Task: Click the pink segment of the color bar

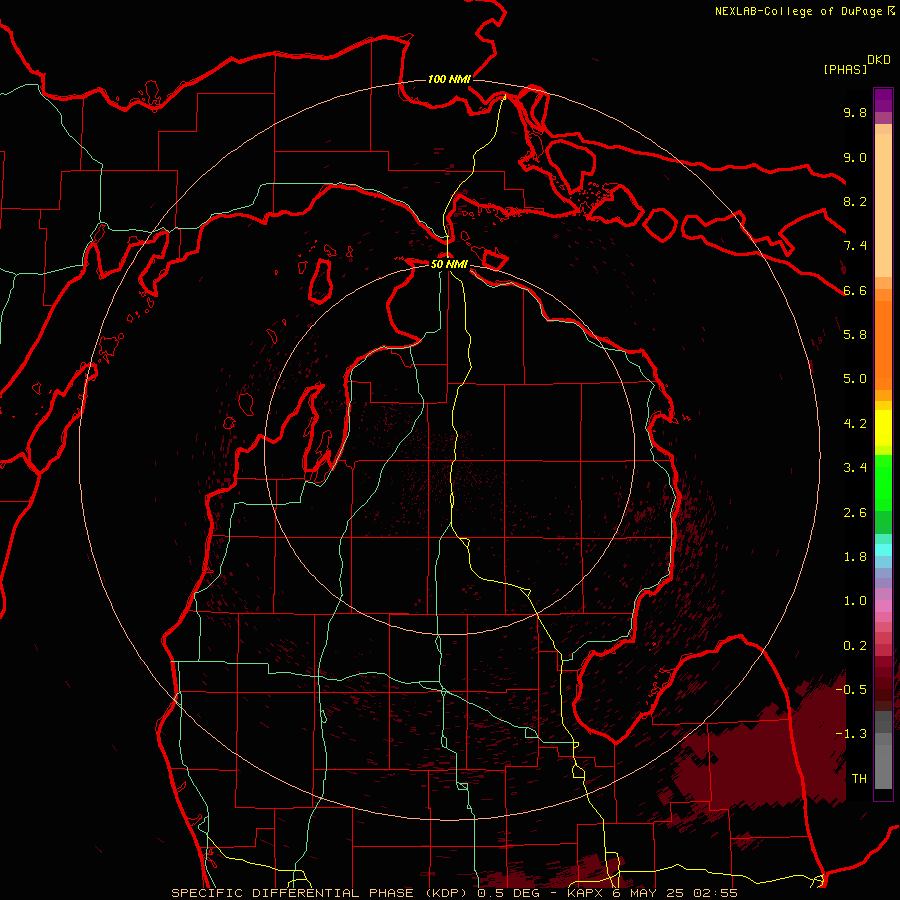Action: tap(883, 606)
